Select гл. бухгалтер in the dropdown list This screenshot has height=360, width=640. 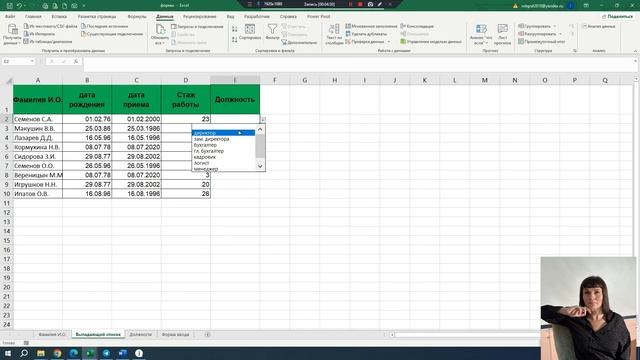[x=223, y=151]
